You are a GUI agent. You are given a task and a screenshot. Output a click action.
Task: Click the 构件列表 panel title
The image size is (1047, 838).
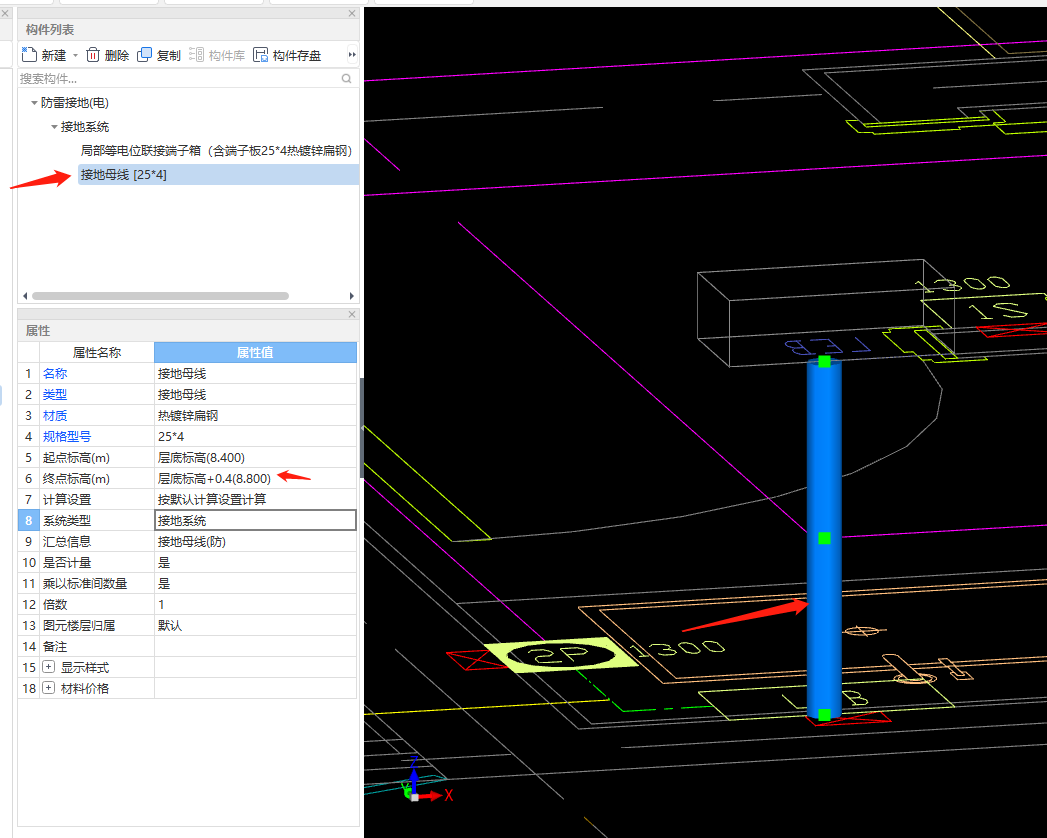[x=50, y=29]
